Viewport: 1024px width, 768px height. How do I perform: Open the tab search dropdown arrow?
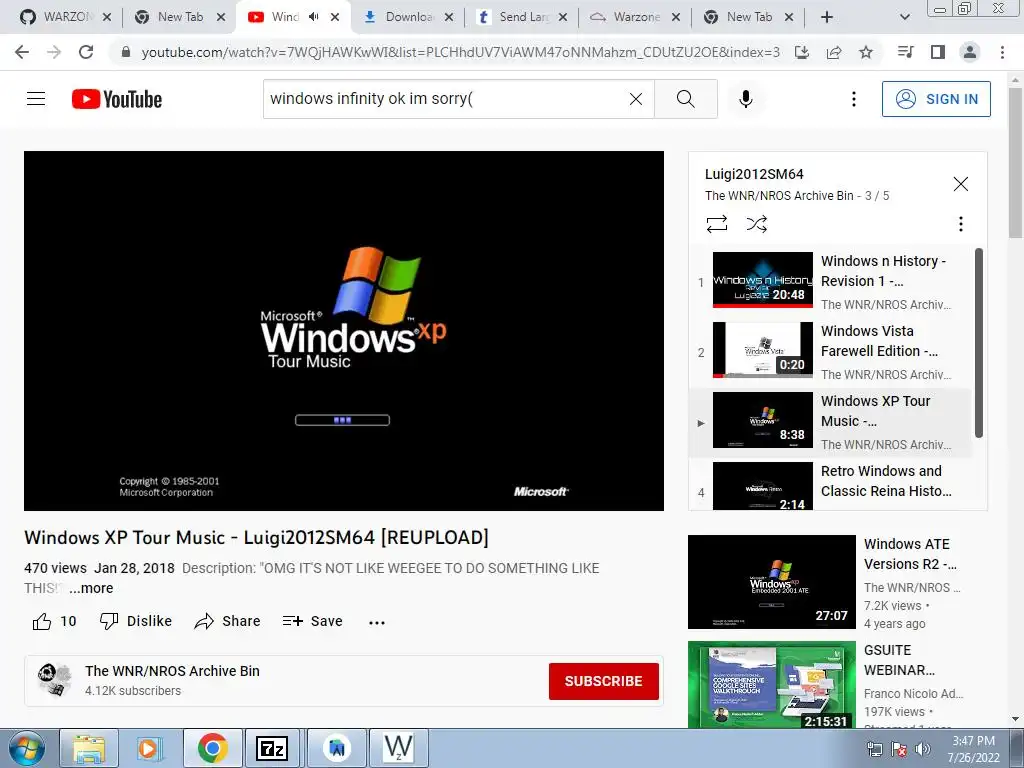[x=904, y=17]
